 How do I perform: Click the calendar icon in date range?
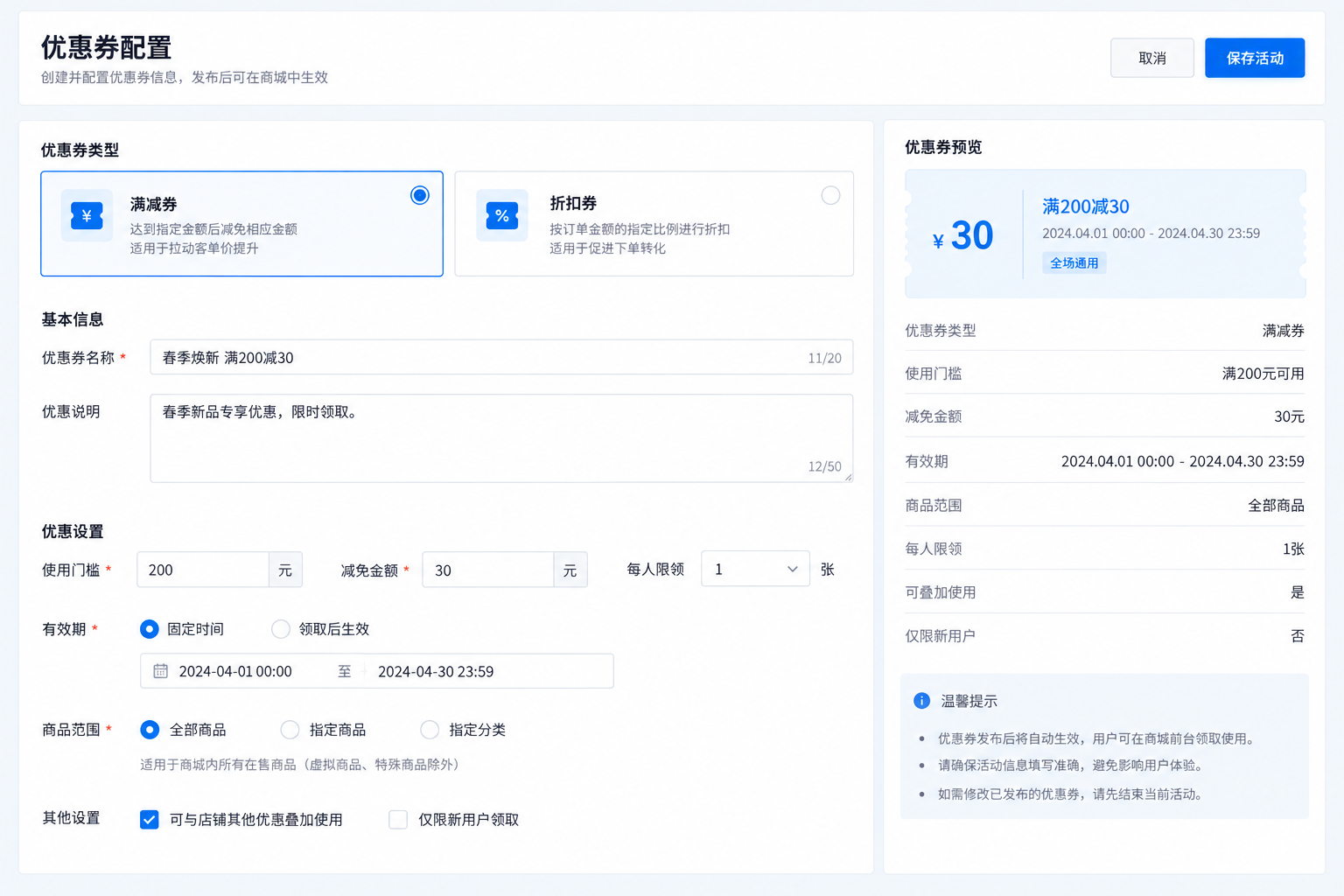click(161, 671)
